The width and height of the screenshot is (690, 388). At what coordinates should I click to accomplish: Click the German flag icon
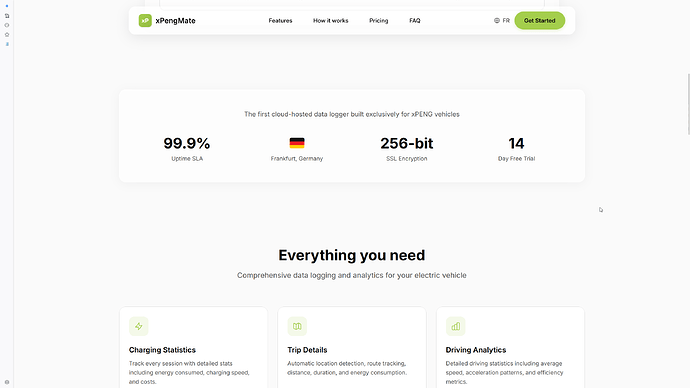click(297, 143)
